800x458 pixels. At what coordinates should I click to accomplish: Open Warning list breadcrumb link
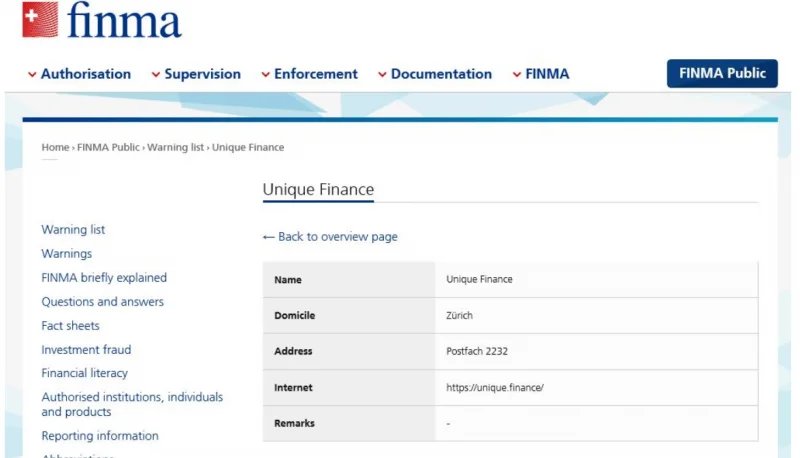176,147
